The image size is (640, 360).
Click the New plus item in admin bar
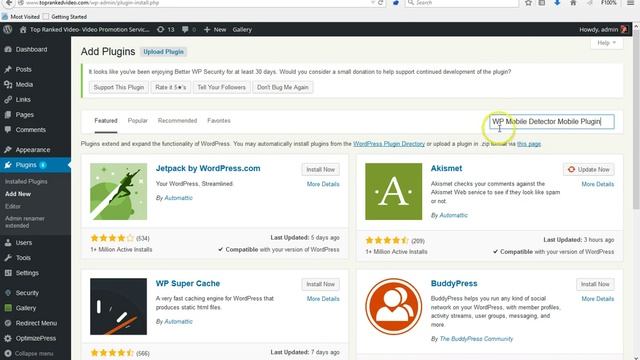pos(215,29)
